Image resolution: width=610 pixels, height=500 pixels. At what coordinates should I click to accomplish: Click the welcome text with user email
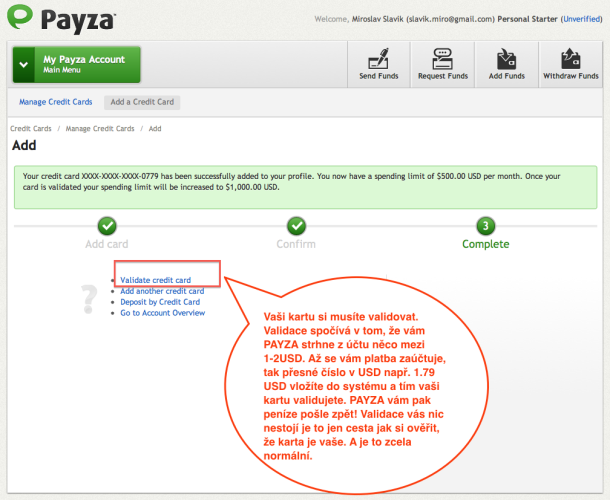tap(405, 19)
